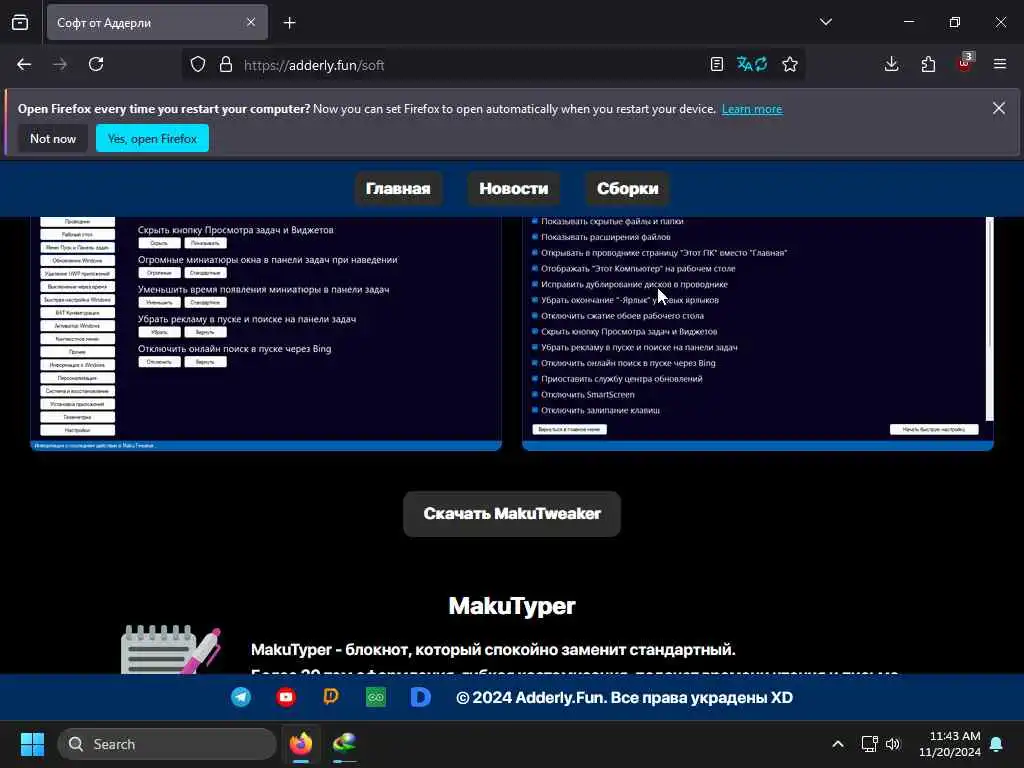Click the taskbar Search box
This screenshot has width=1024, height=768.
[167, 744]
